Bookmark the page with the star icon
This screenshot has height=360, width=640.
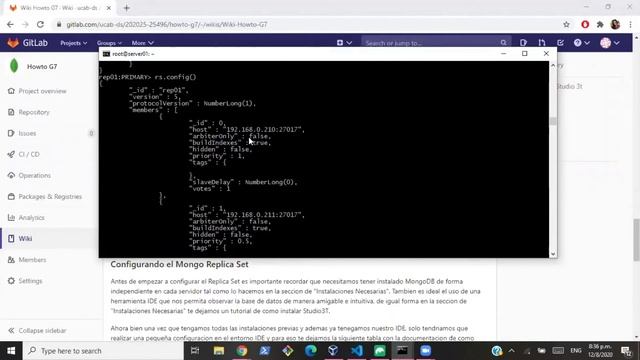click(567, 24)
